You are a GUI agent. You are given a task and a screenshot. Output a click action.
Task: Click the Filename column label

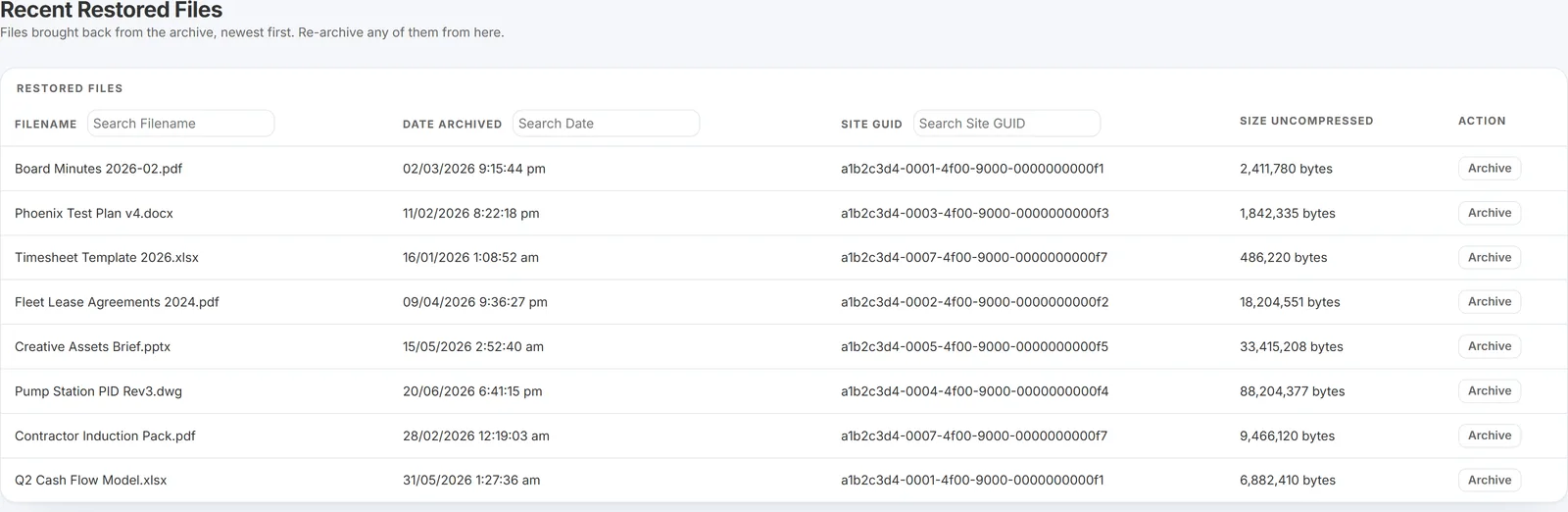(46, 125)
